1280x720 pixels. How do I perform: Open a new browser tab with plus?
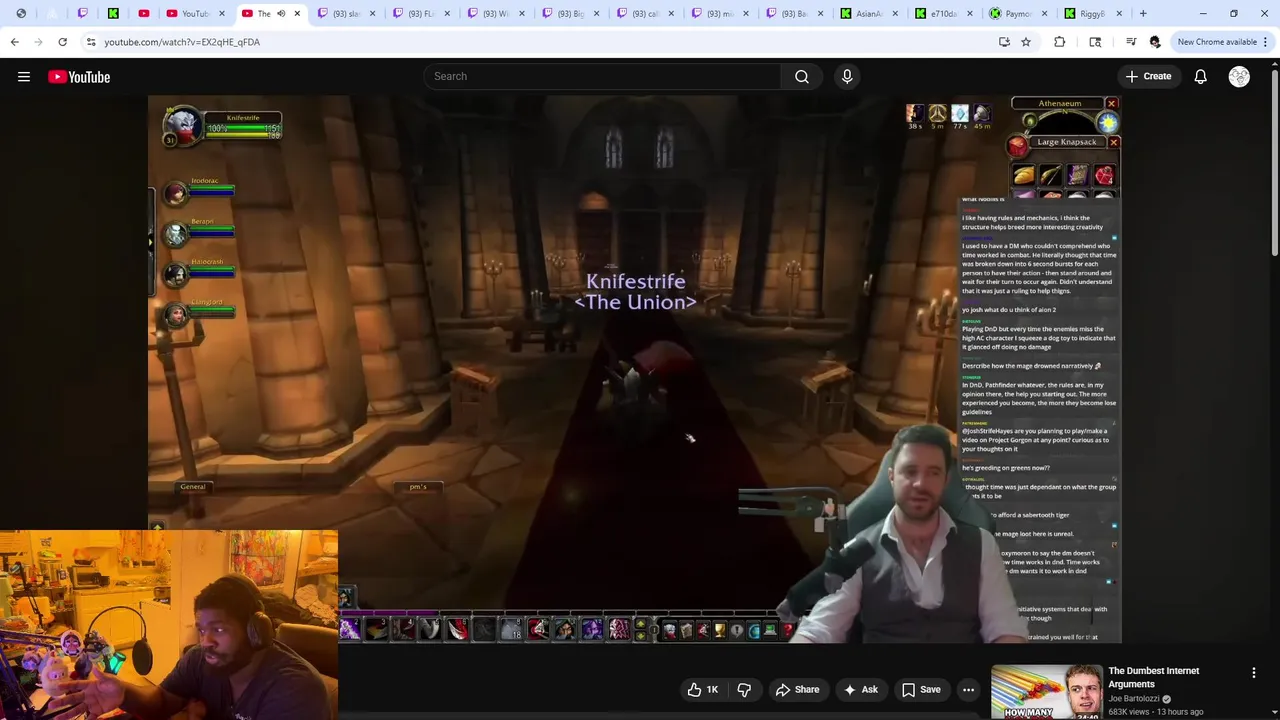tap(1143, 13)
